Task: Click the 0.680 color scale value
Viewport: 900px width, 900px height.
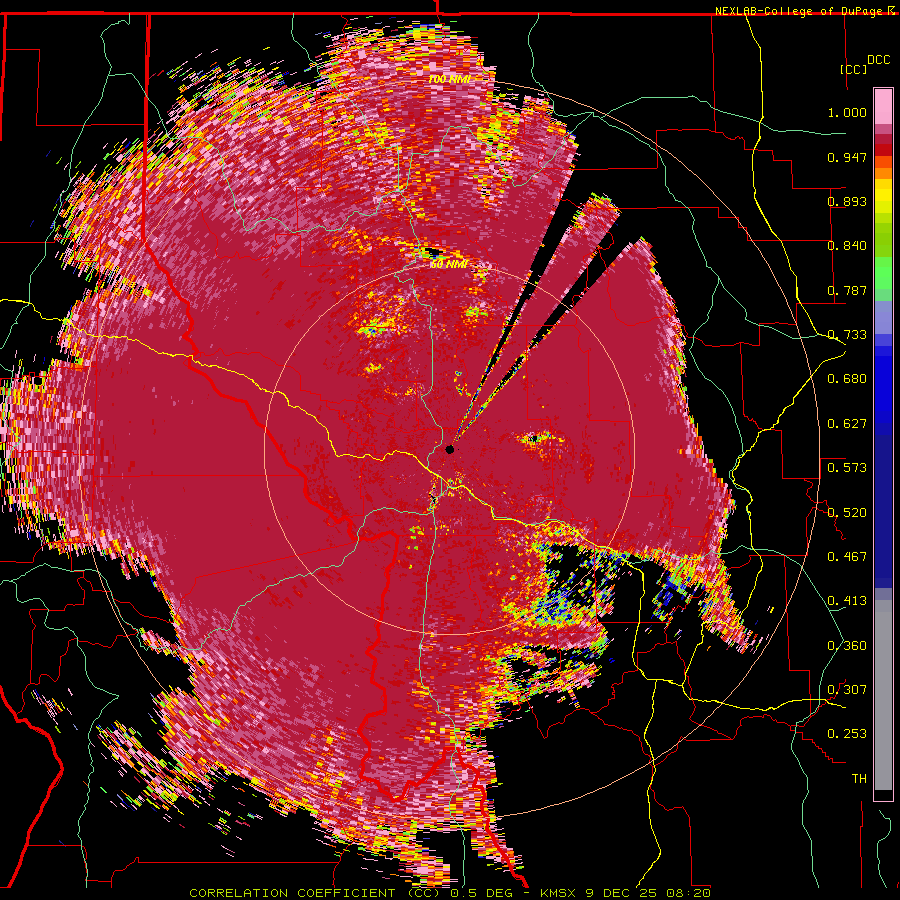Action: 847,379
